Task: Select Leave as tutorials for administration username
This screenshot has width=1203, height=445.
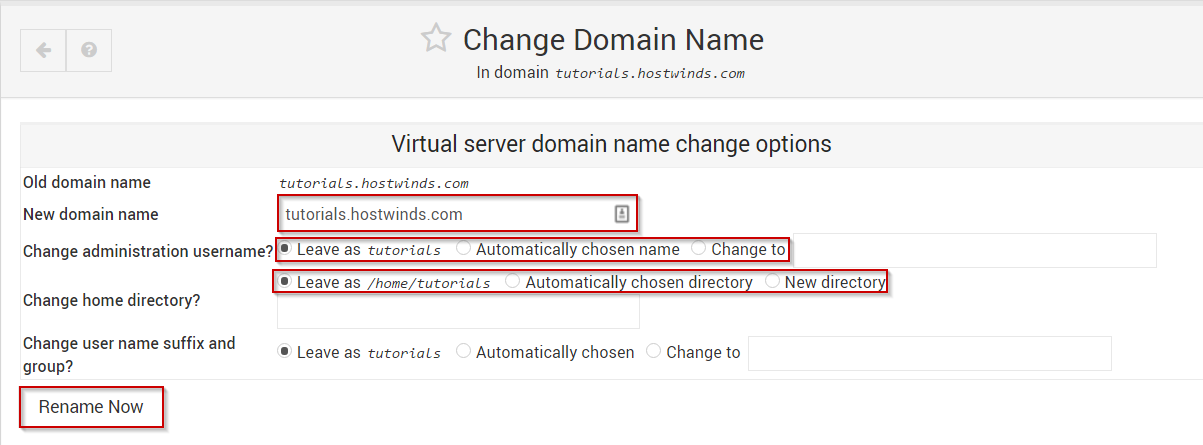Action: click(x=286, y=248)
